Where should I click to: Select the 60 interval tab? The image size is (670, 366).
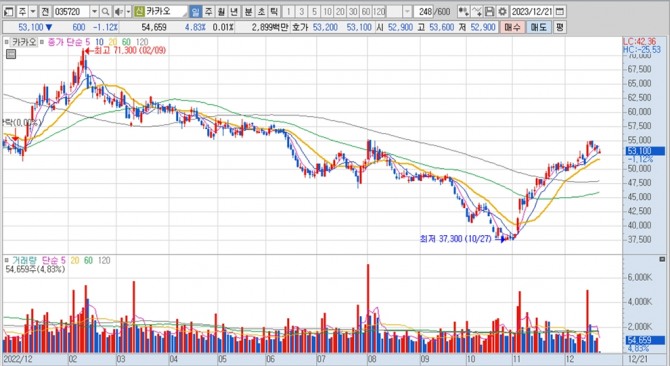[x=366, y=12]
